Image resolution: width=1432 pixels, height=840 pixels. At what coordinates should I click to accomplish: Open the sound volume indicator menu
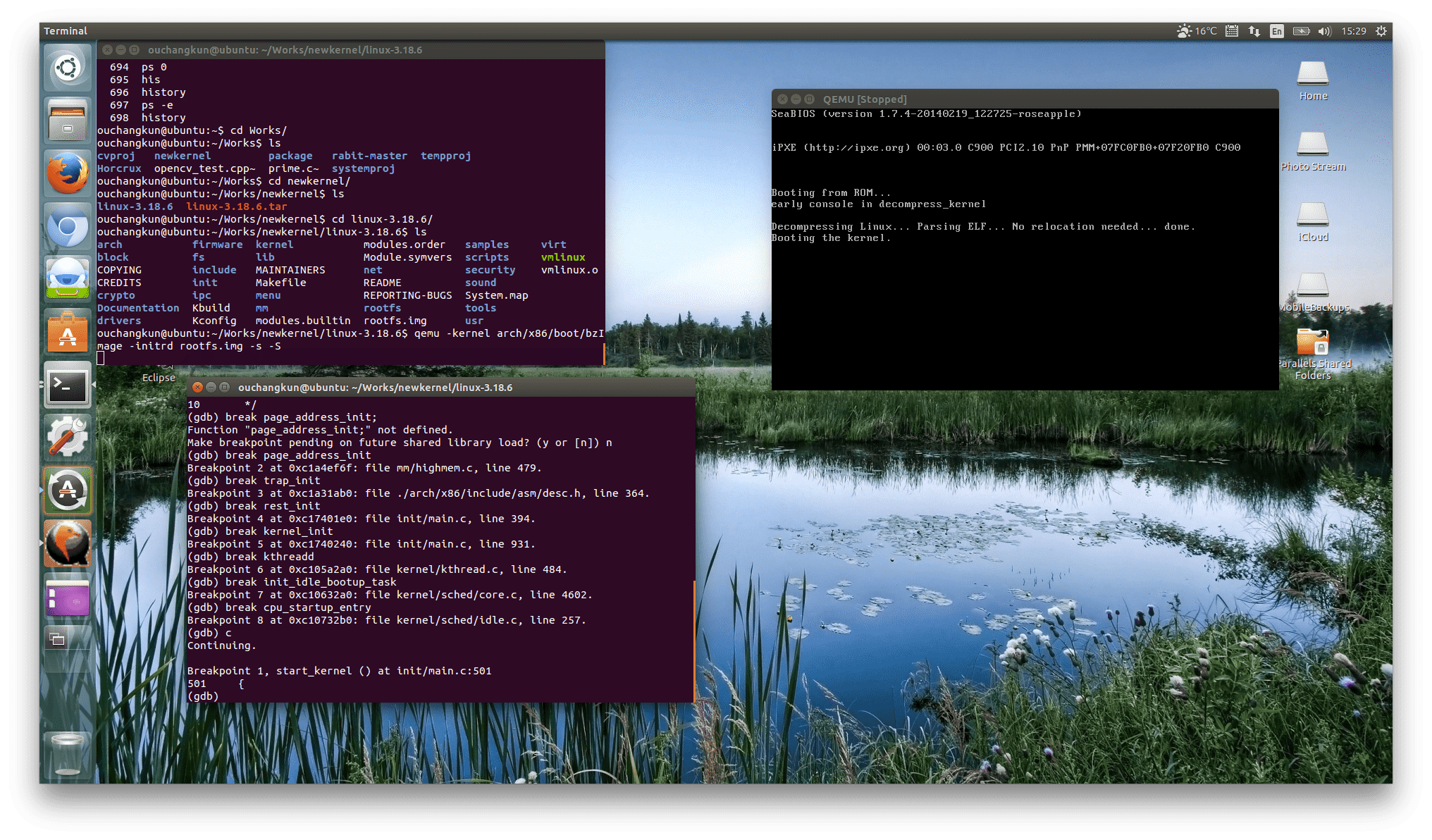coord(1324,31)
